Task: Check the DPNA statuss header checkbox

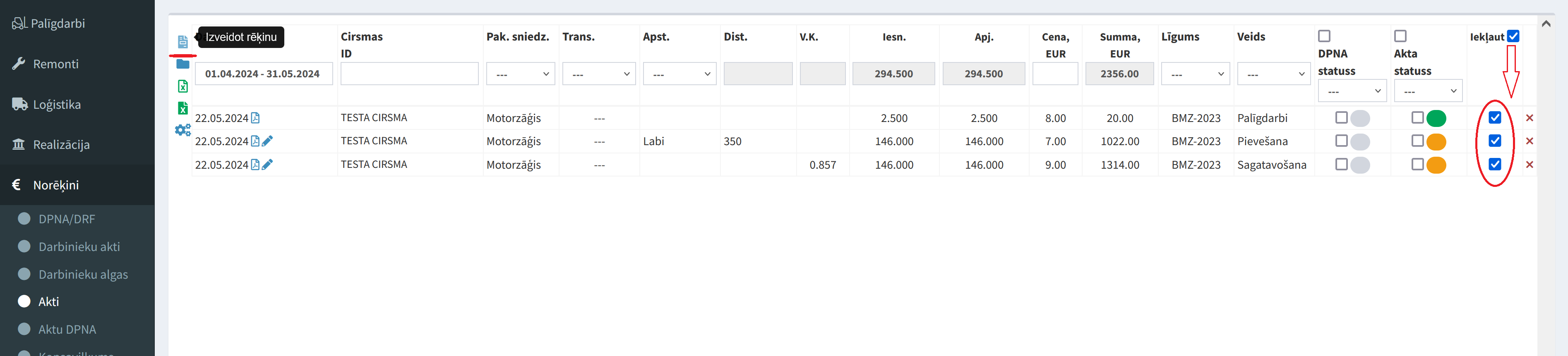Action: tap(1324, 36)
